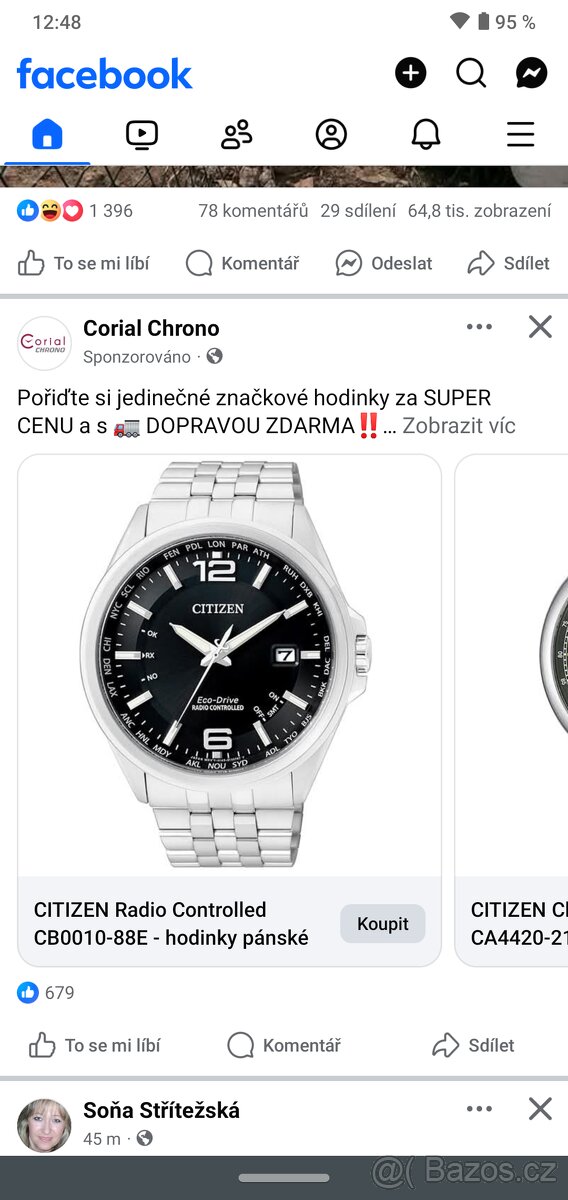Open Corial Chrono page name
The width and height of the screenshot is (568, 1200).
151,328
